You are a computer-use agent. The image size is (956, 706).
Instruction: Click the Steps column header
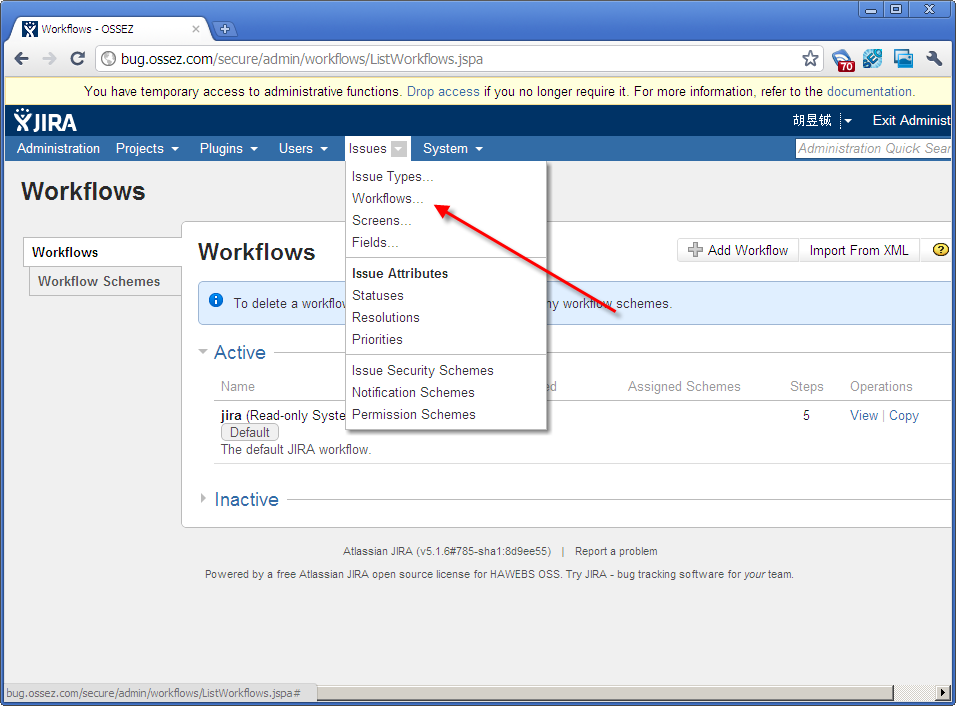coord(807,387)
